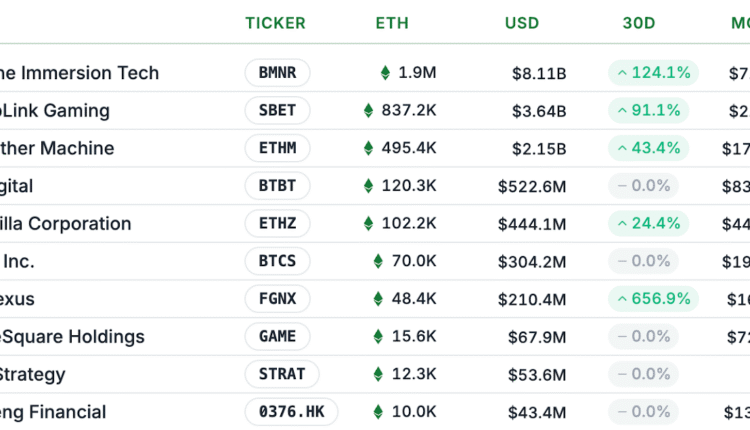This screenshot has width=750, height=430.
Task: Click the BMNR ticker badge
Action: pyautogui.click(x=277, y=73)
